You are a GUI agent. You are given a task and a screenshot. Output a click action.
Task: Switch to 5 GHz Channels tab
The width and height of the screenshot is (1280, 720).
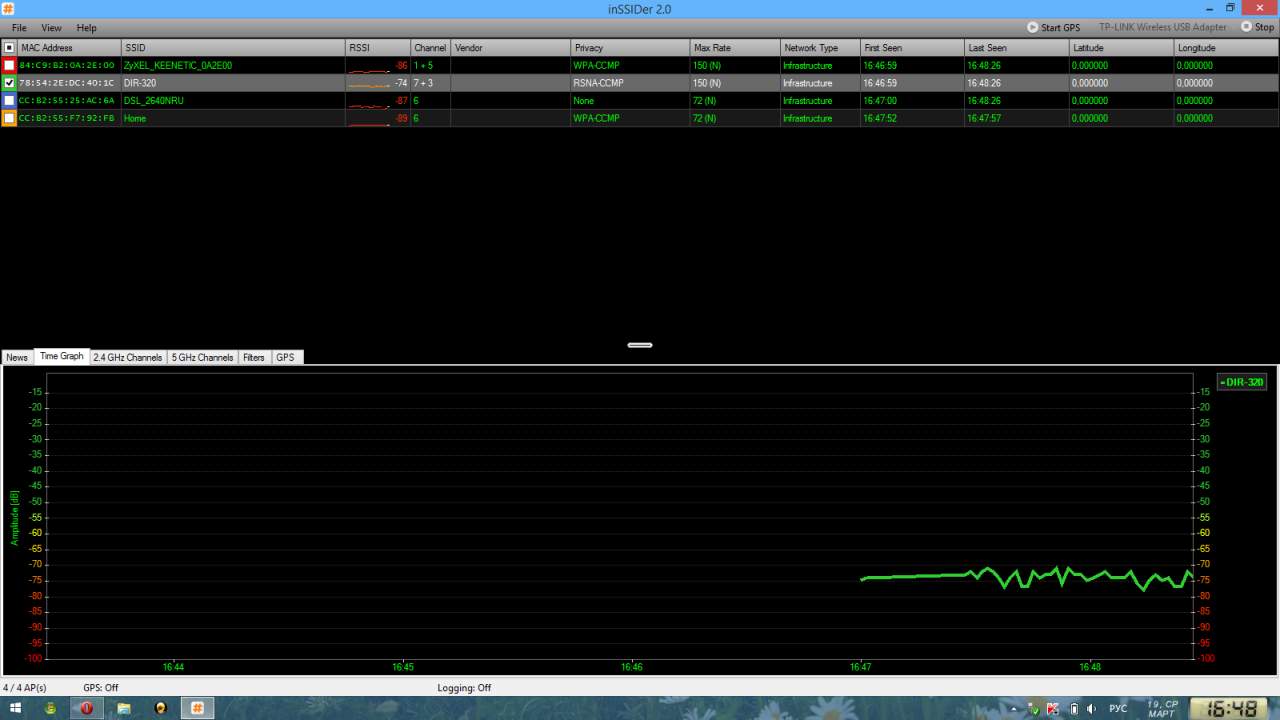click(202, 357)
